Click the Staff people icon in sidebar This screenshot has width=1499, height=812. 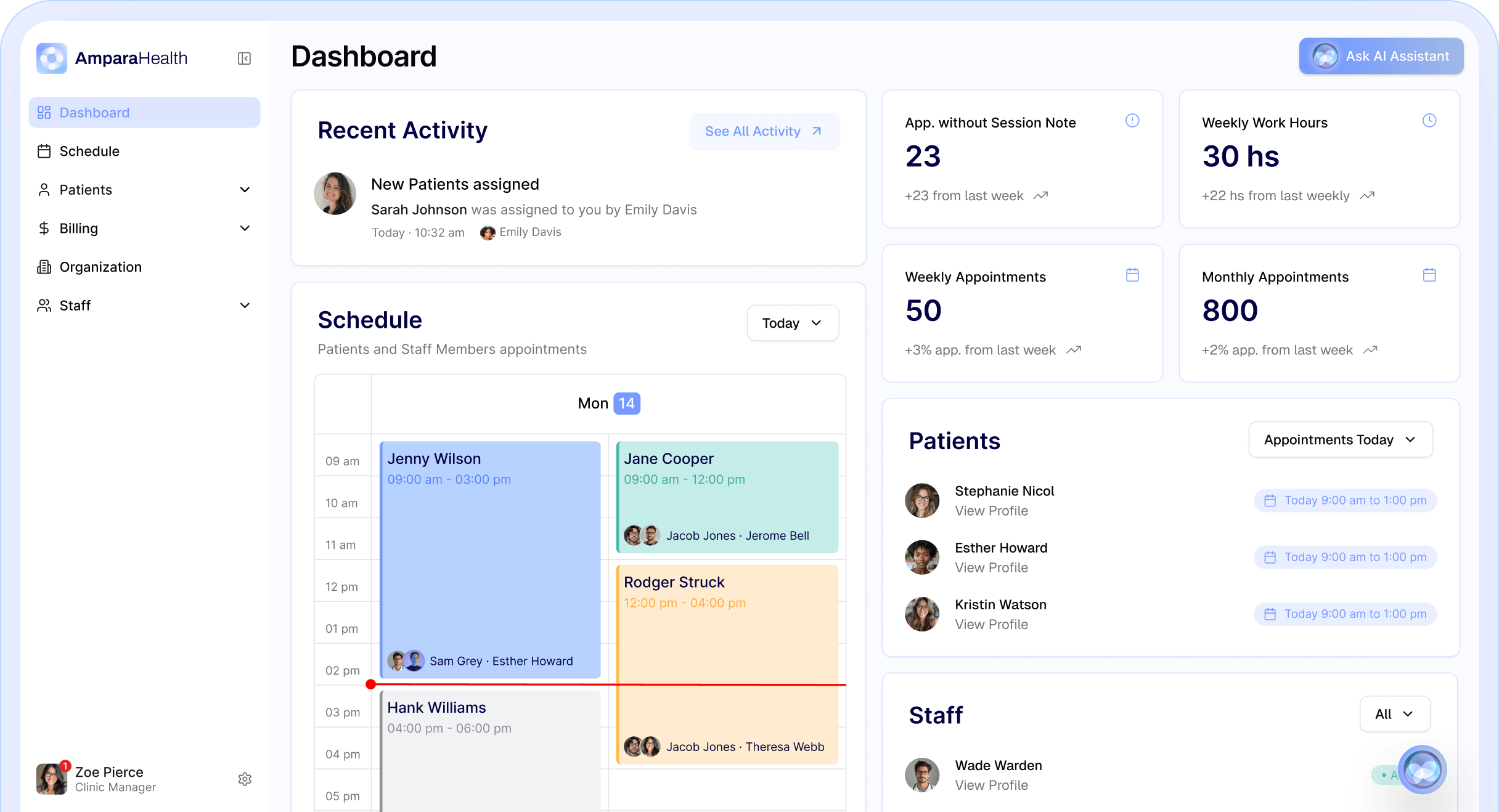44,306
